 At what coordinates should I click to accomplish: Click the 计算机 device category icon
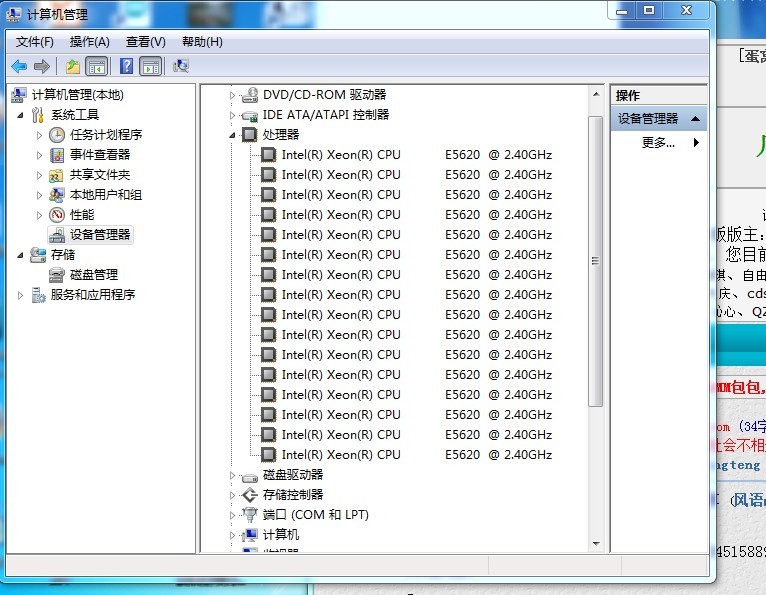tap(250, 535)
